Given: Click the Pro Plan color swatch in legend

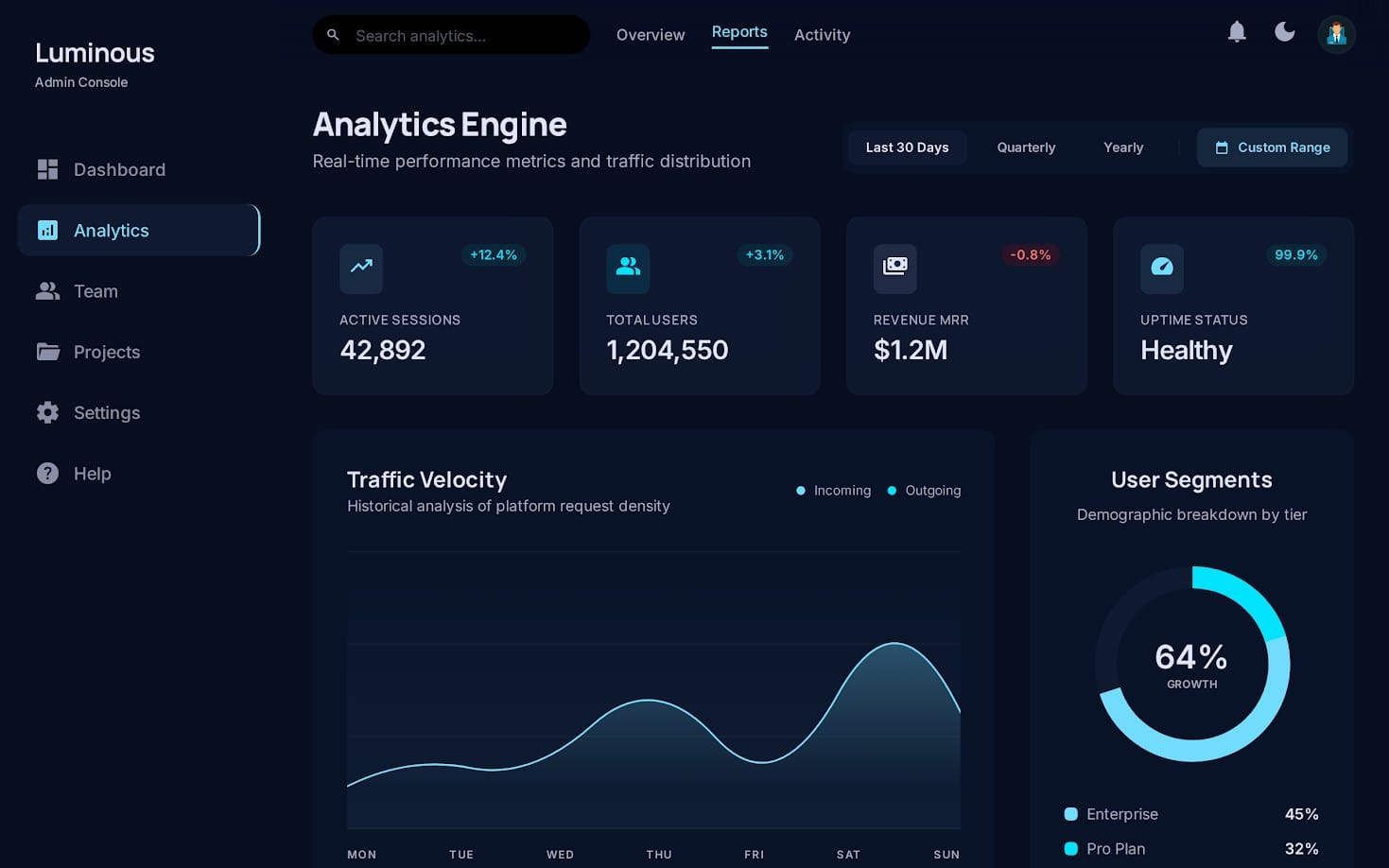Looking at the screenshot, I should (x=1071, y=849).
